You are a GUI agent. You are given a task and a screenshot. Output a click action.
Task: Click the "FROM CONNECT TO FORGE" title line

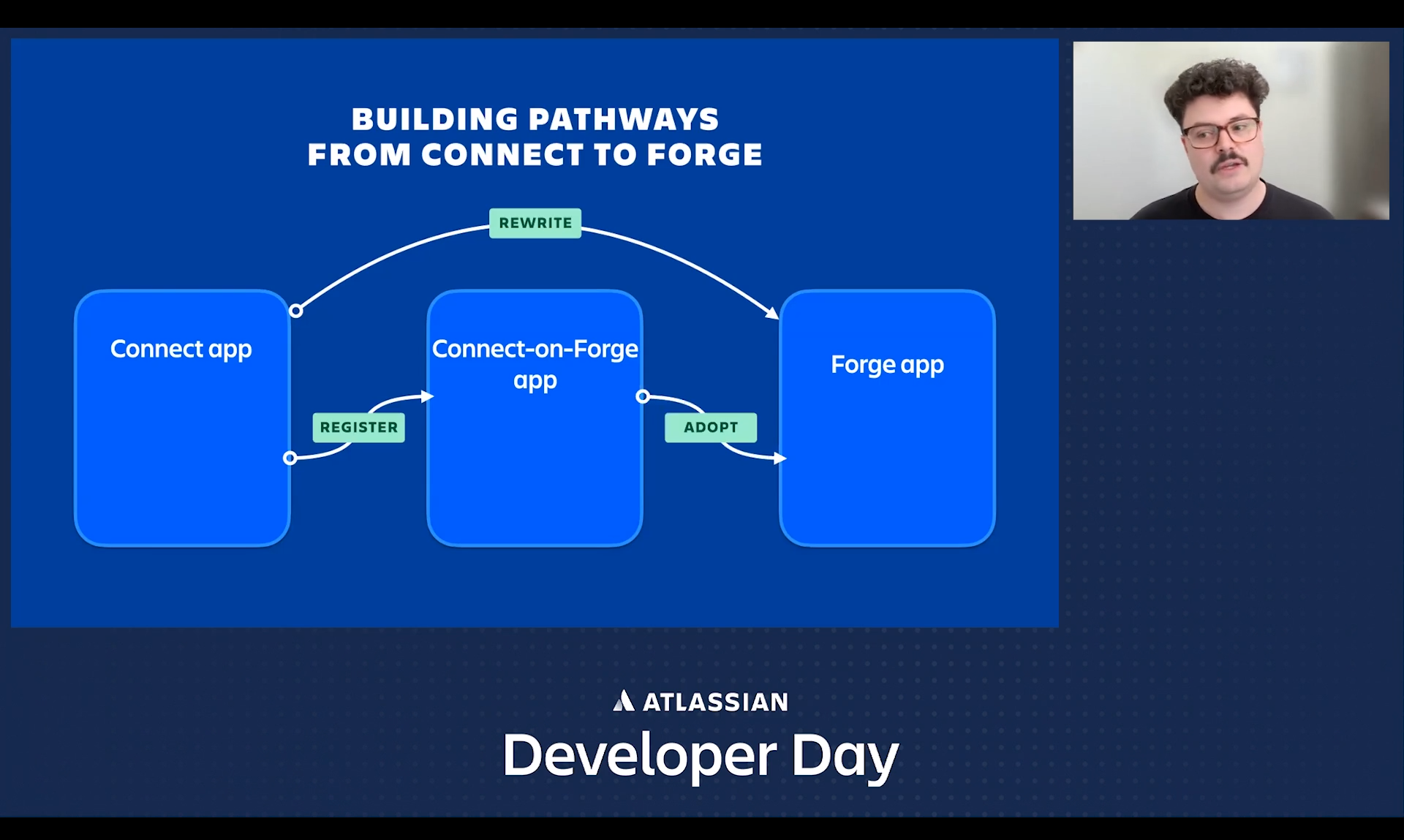tap(535, 154)
